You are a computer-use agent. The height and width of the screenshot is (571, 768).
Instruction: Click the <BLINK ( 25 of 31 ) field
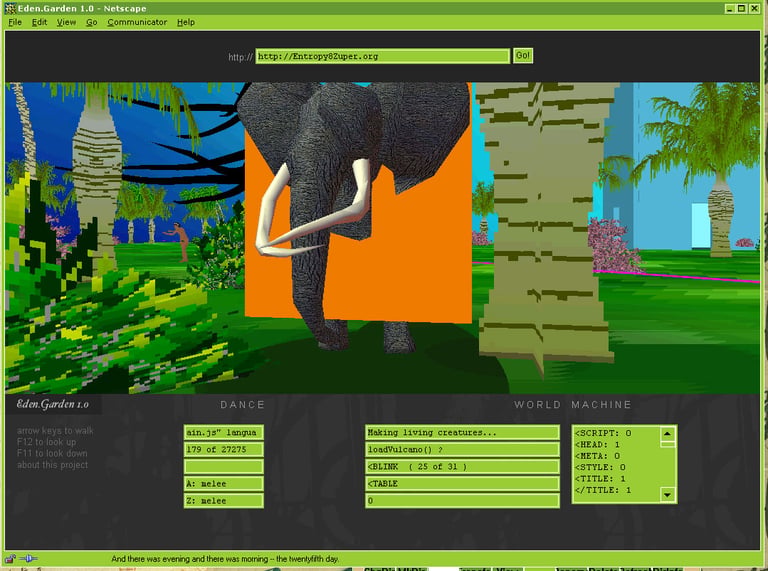coord(462,466)
